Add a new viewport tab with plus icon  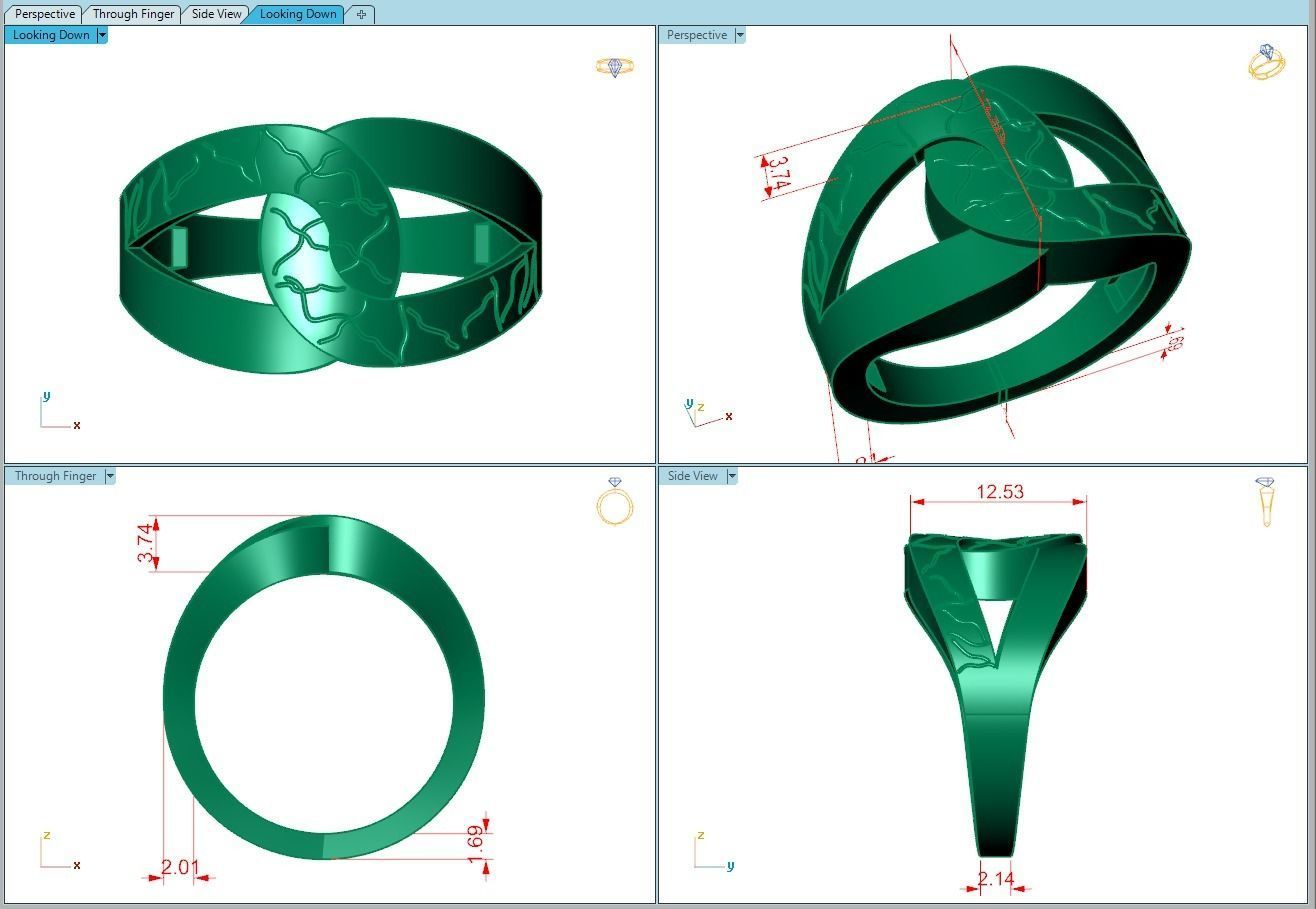[x=361, y=14]
